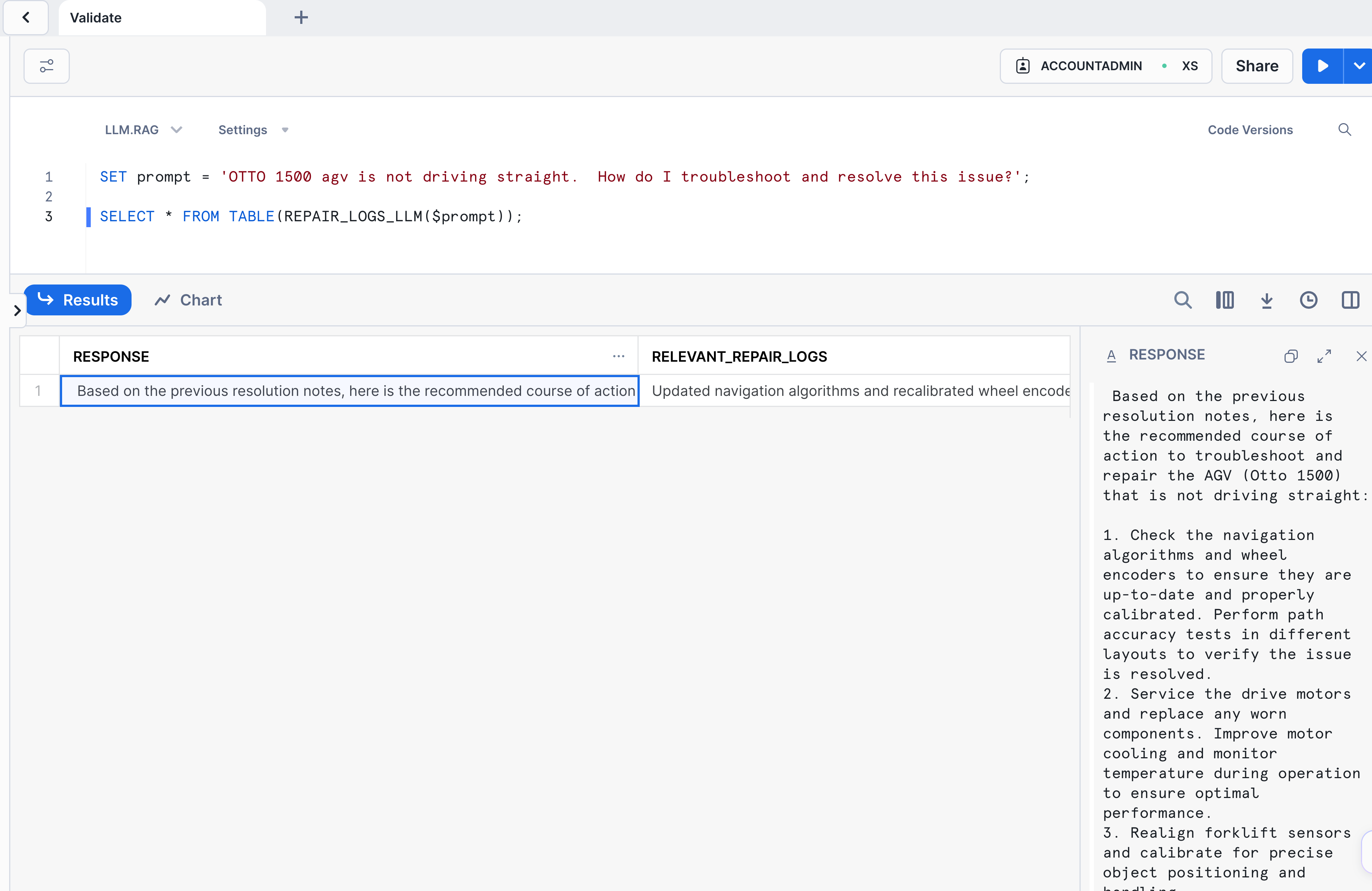Open the column visibility icon in results
Viewport: 1372px width, 891px height.
[x=1224, y=300]
